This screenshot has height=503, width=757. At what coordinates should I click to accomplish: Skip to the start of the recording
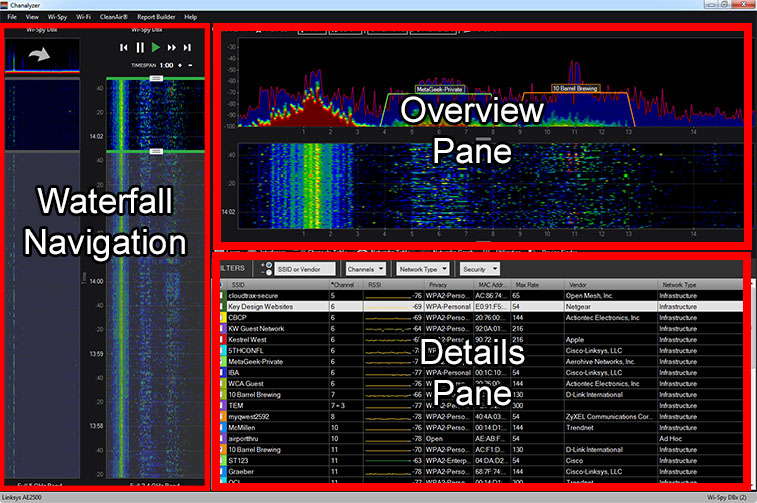click(x=124, y=47)
